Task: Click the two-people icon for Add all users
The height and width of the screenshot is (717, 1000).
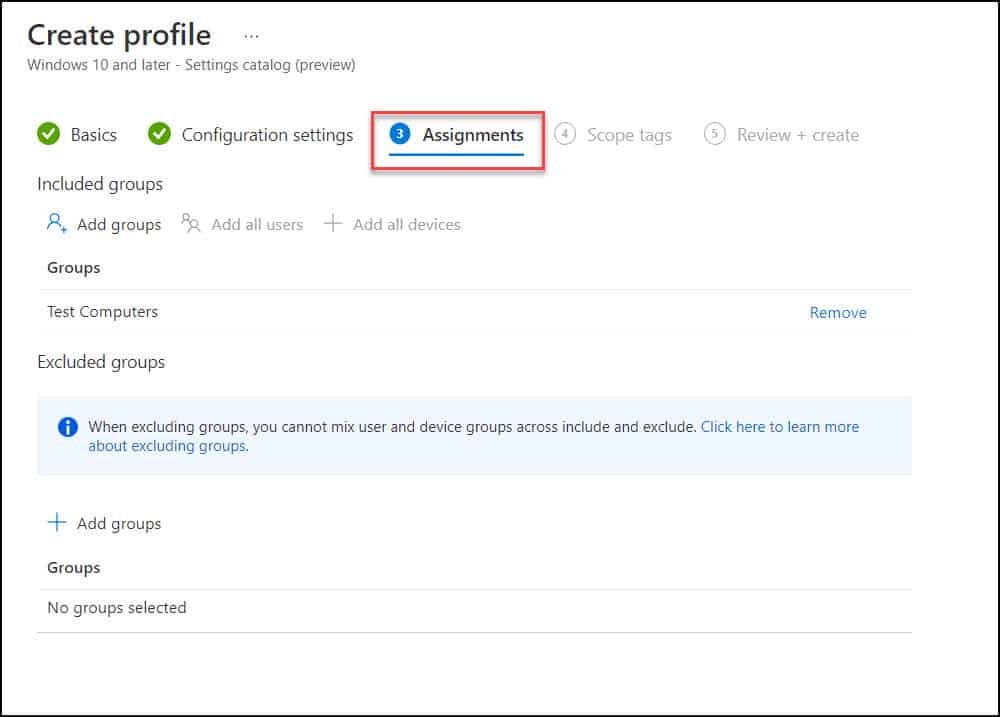Action: pyautogui.click(x=191, y=223)
